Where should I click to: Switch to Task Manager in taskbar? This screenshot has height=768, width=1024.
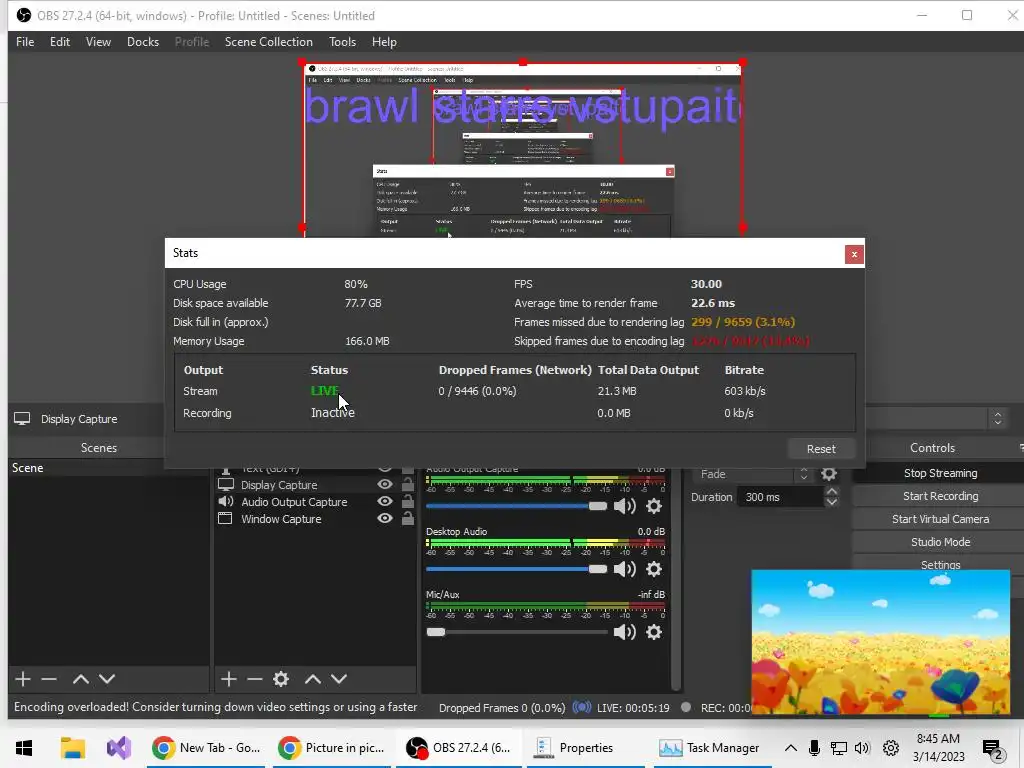710,748
